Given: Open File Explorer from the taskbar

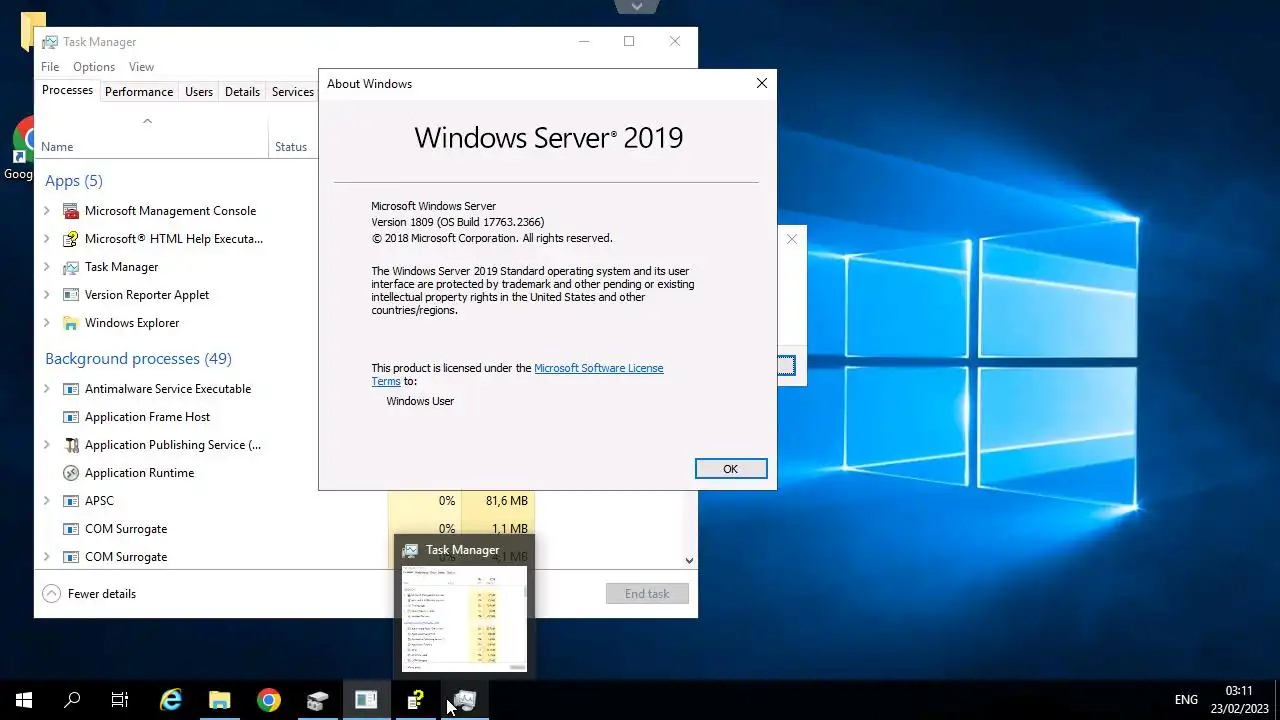Looking at the screenshot, I should click(x=219, y=700).
